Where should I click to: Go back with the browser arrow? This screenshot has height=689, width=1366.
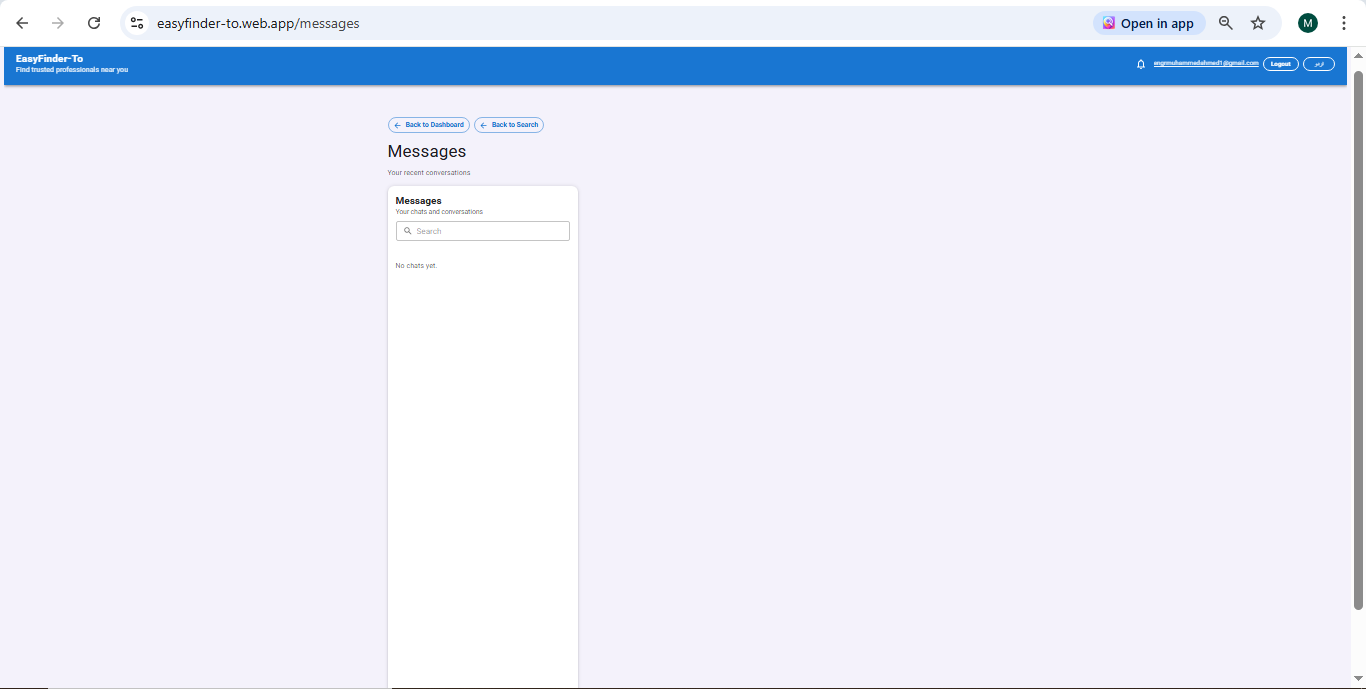22,23
